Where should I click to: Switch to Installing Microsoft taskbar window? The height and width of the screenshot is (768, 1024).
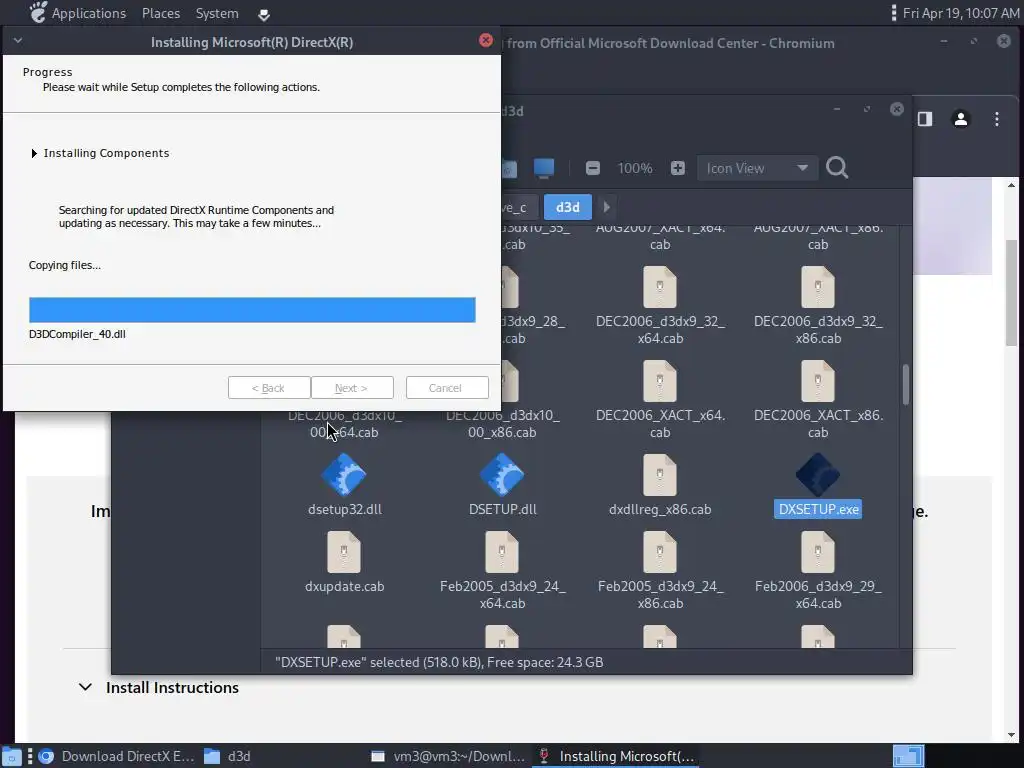[x=616, y=756]
